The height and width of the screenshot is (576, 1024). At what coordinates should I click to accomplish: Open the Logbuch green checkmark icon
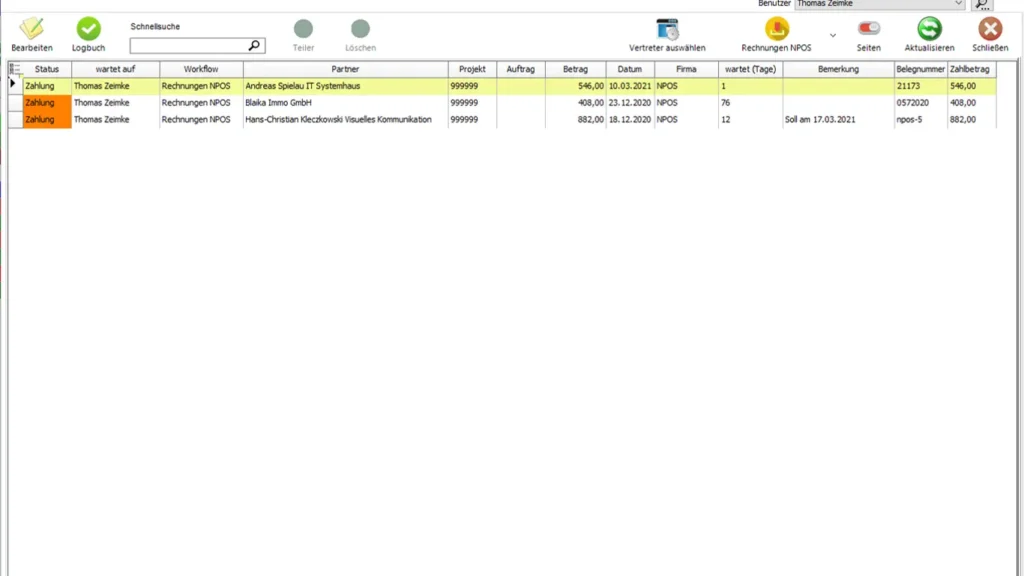(88, 29)
